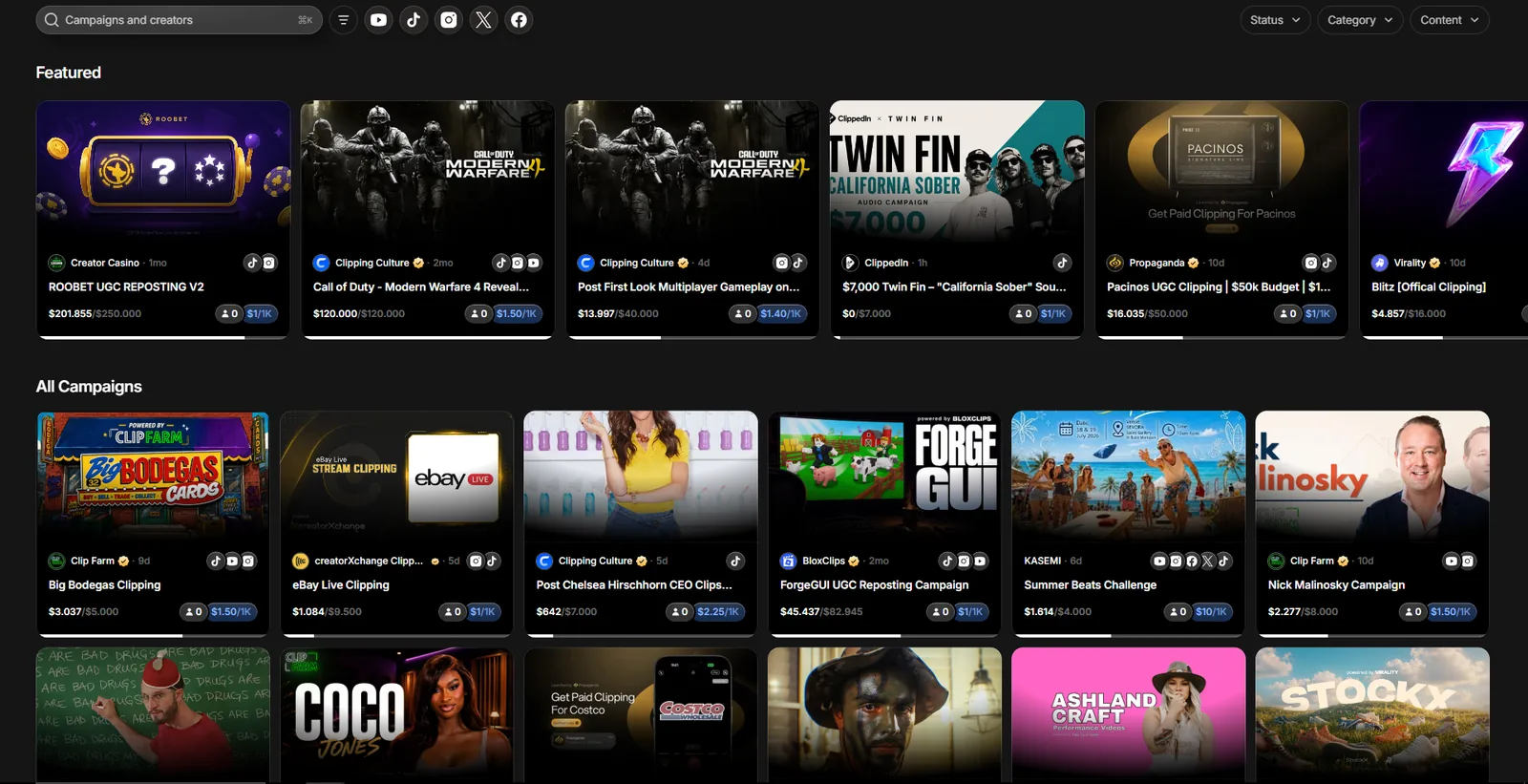Image resolution: width=1528 pixels, height=784 pixels.
Task: Open the Status dropdown
Action: click(1275, 20)
